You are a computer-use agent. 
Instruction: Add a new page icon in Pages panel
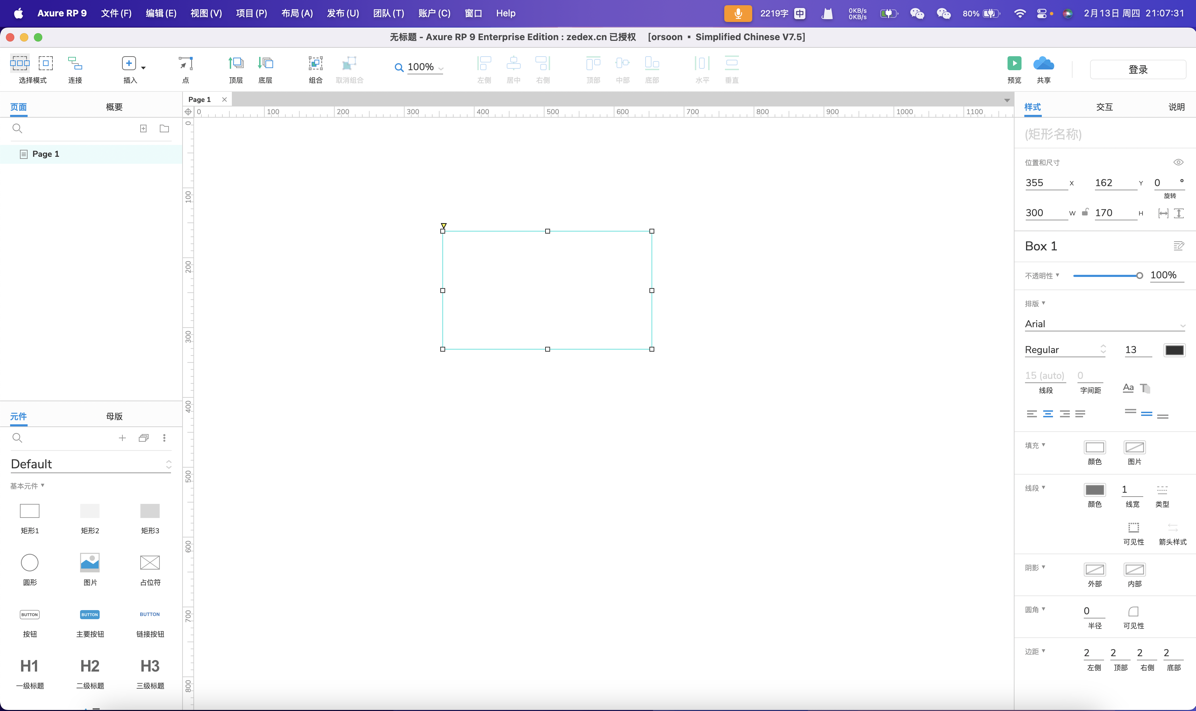143,129
